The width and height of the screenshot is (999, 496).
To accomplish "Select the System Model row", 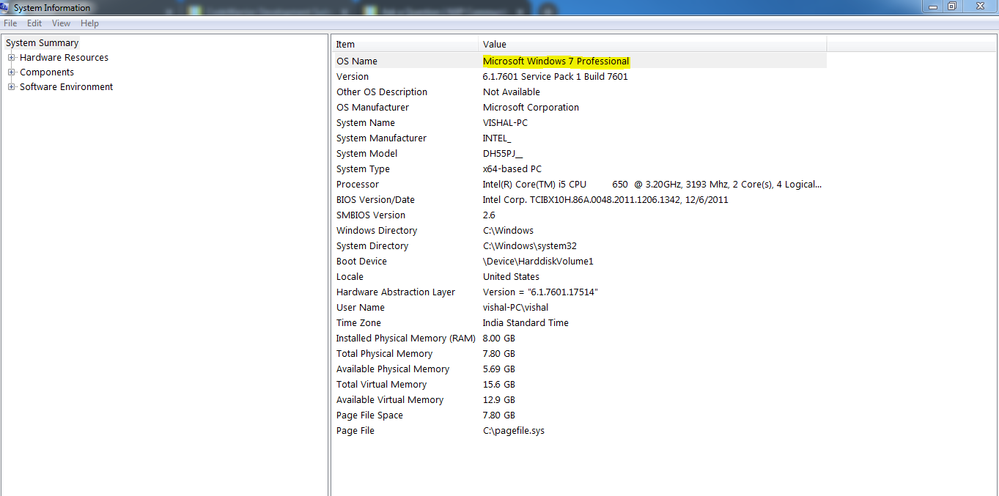I will coord(580,153).
